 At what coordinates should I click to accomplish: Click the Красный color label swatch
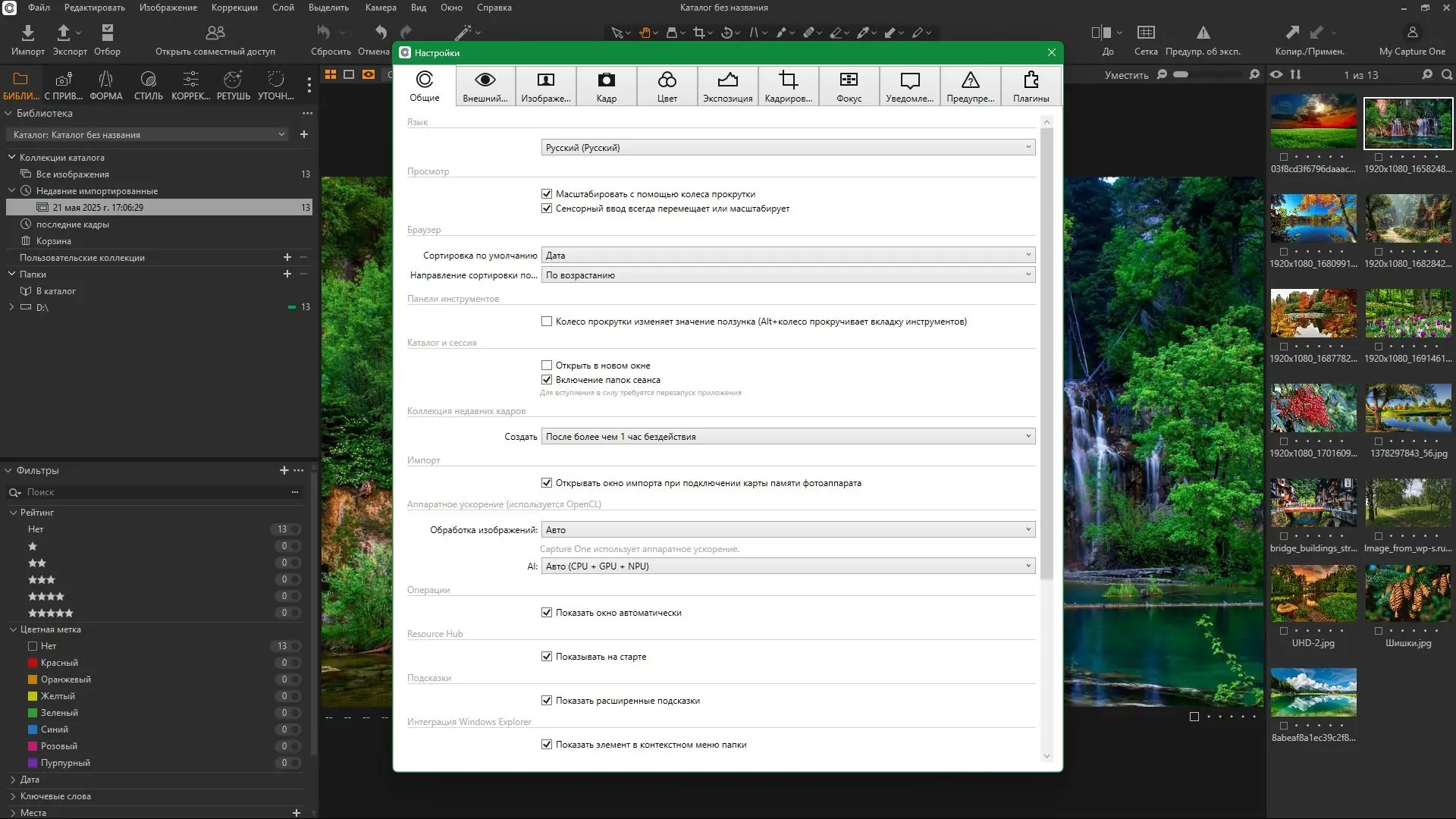33,663
